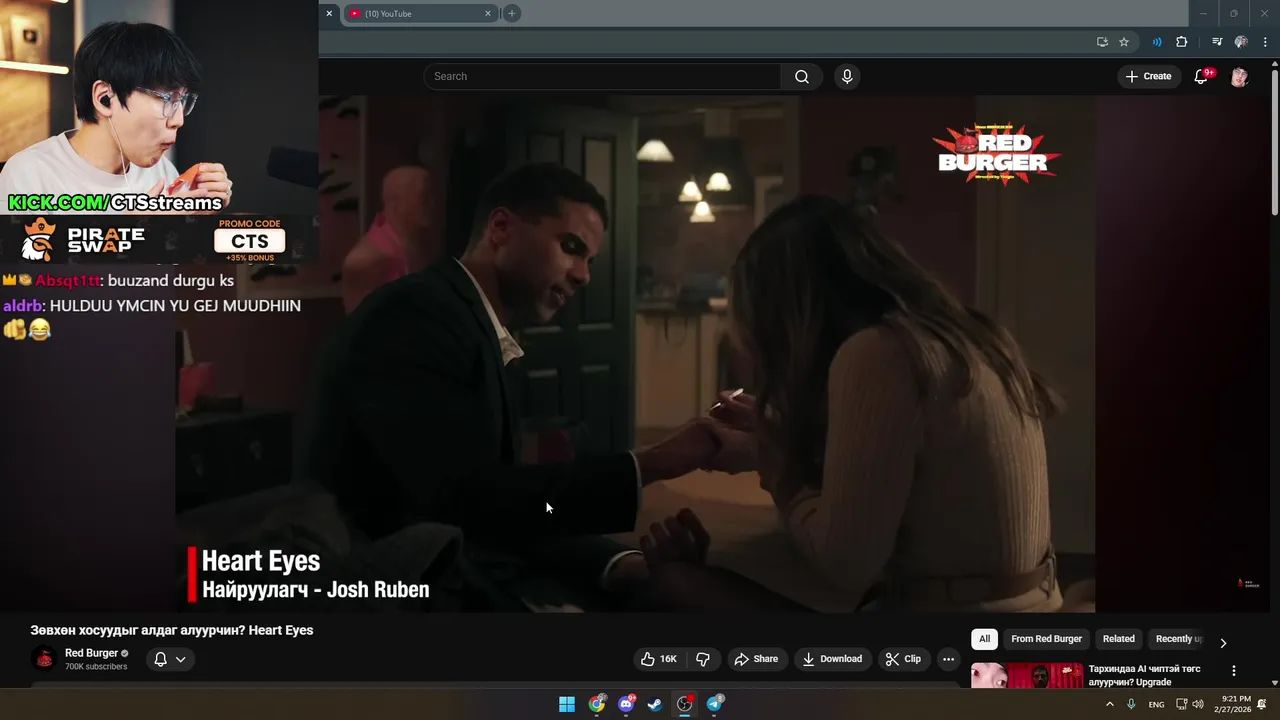
Task: Open the Red Burger channel avatar
Action: (44, 659)
